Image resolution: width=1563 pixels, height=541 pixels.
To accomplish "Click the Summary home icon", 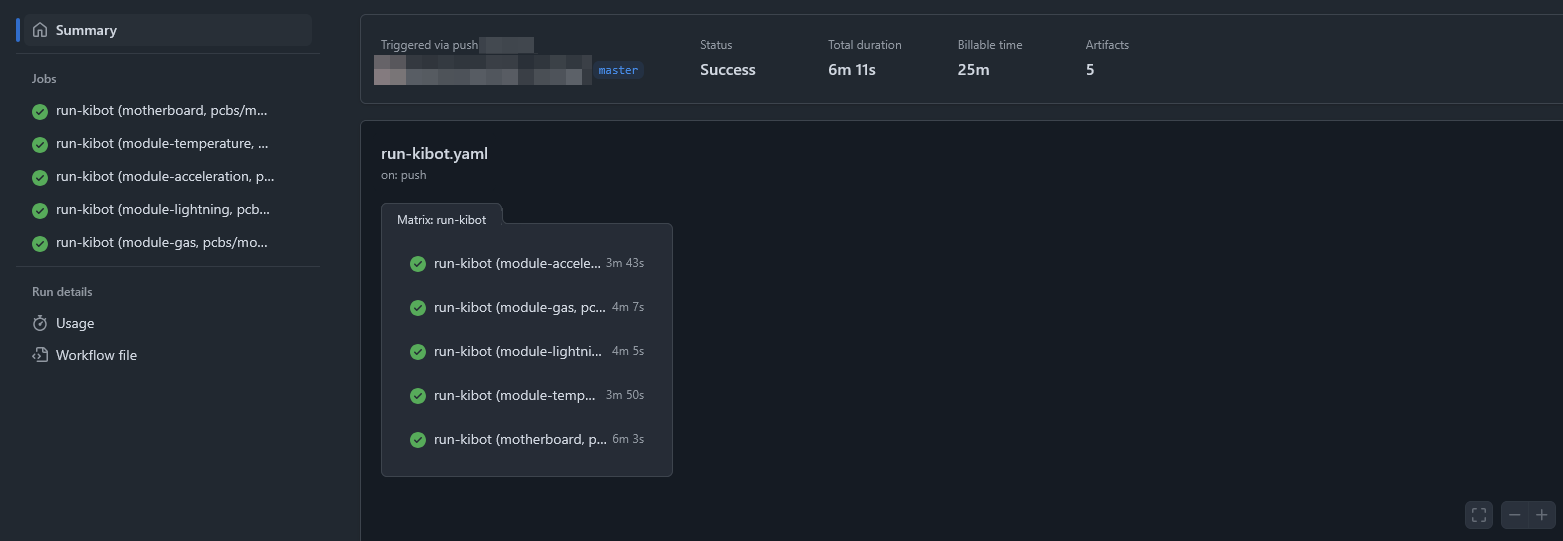I will point(40,30).
